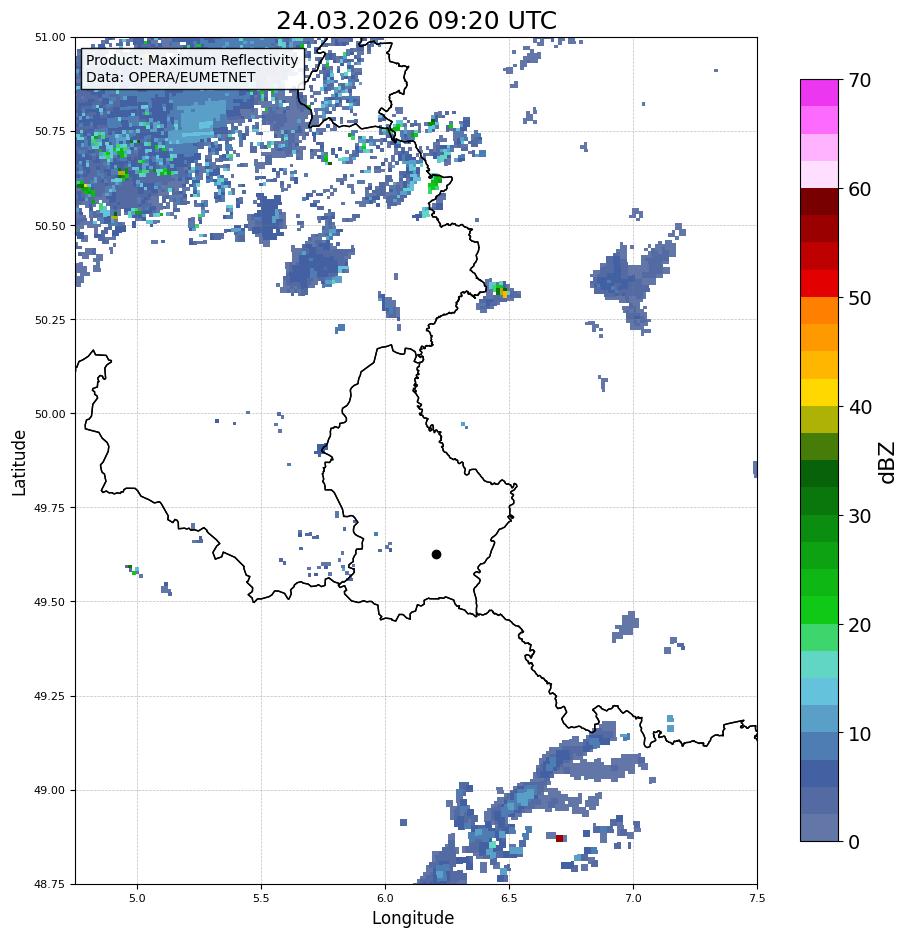Click the colorbar tick label '70'
Viewport: 908px width, 937px height.
(860, 80)
